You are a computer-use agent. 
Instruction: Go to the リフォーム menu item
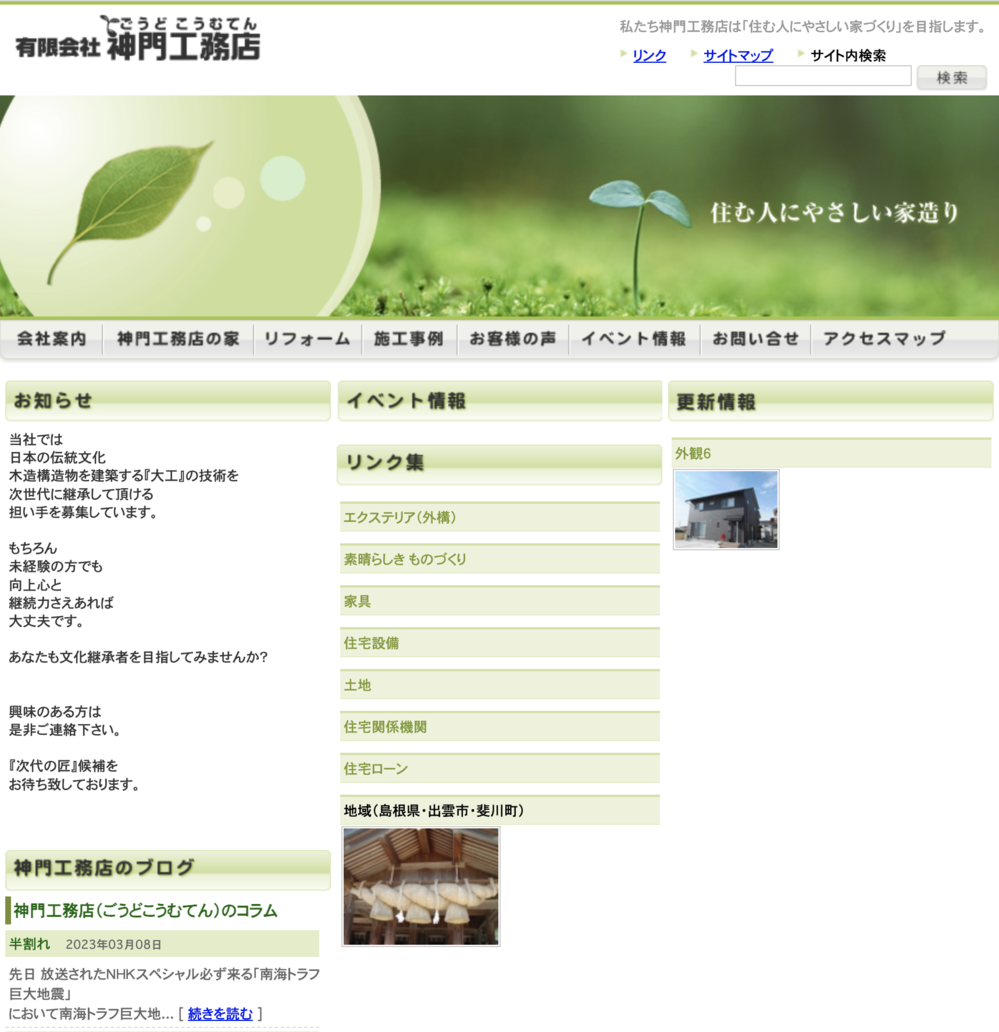pos(307,339)
